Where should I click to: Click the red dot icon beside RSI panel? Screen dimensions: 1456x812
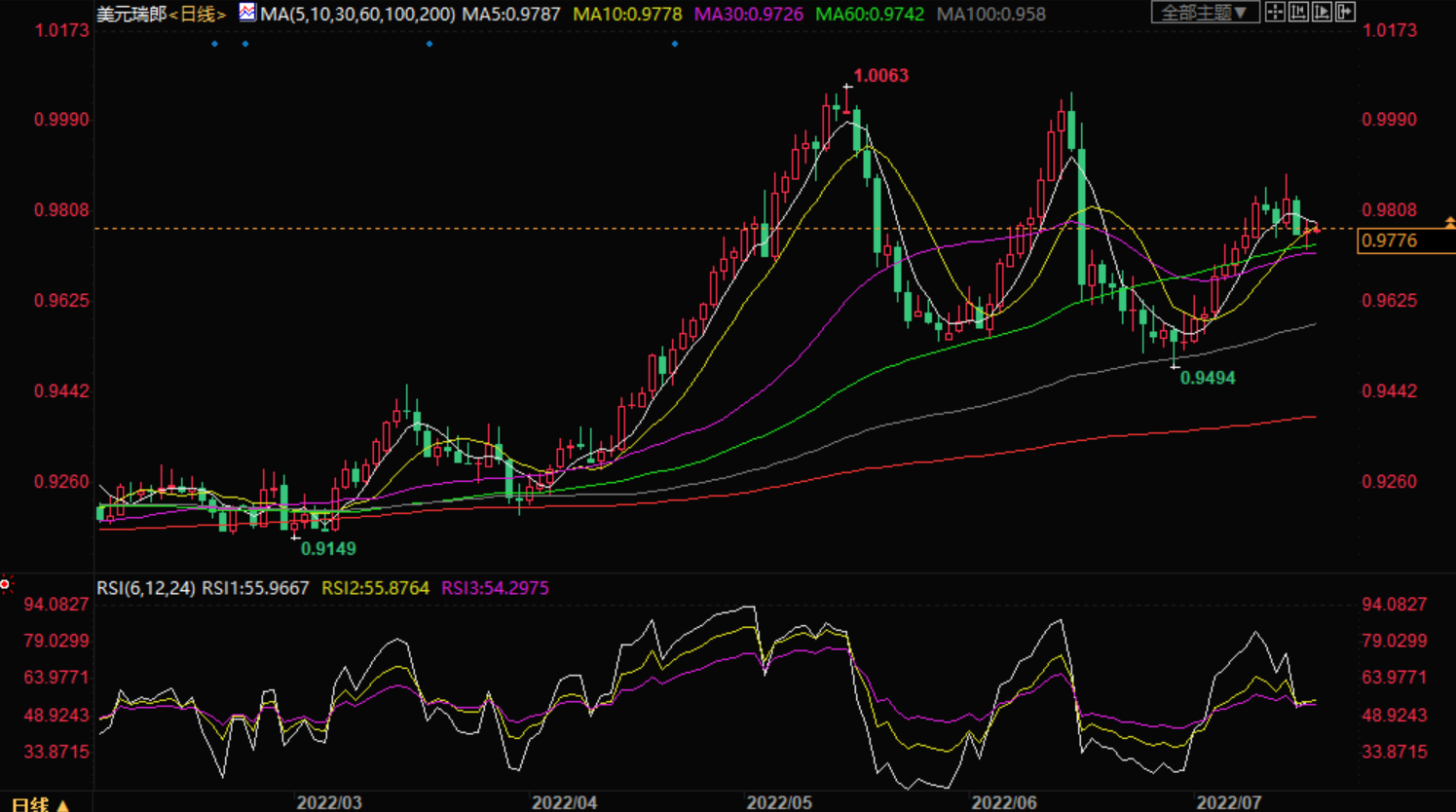(x=5, y=584)
